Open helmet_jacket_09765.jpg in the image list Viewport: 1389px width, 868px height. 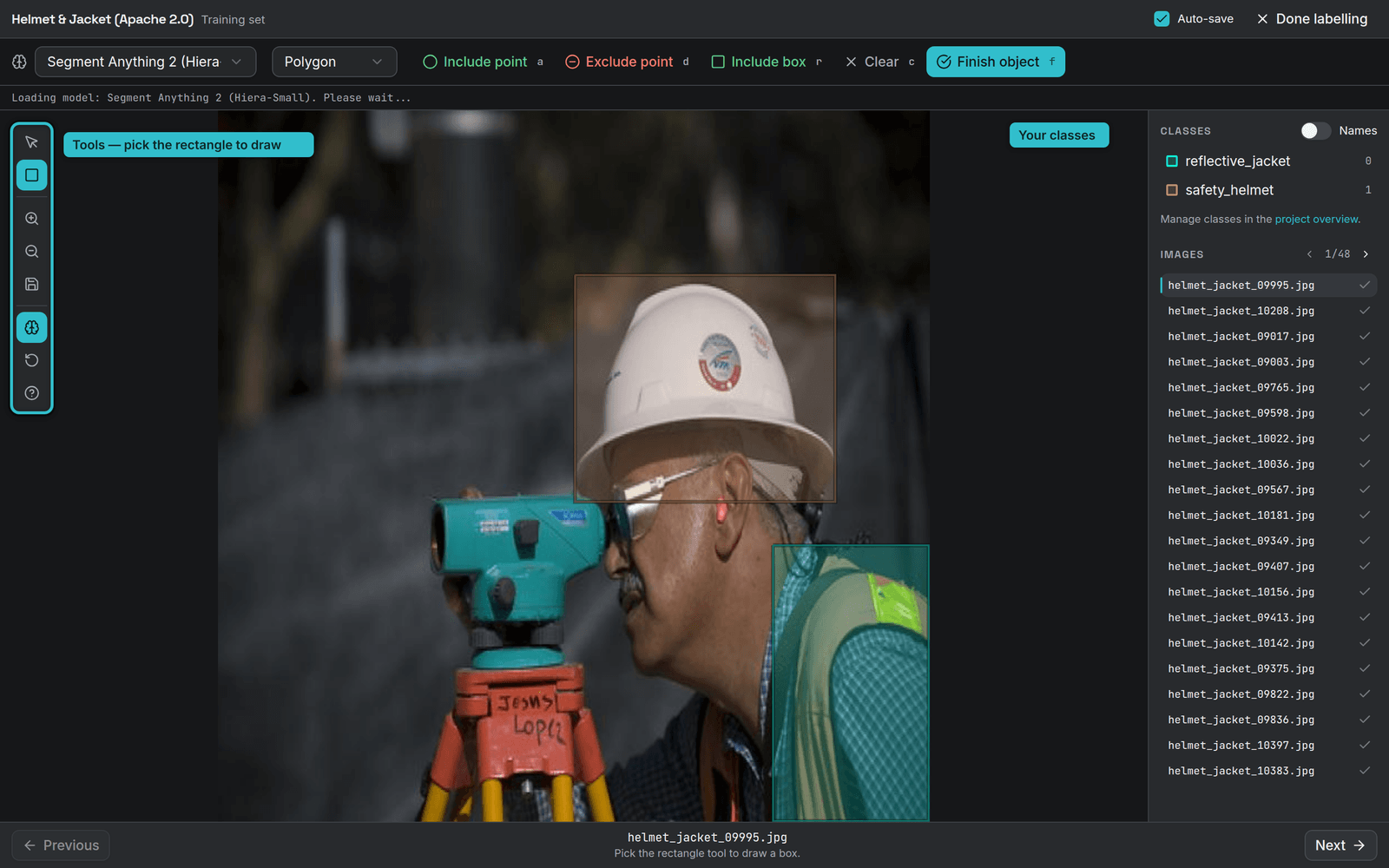pyautogui.click(x=1268, y=388)
